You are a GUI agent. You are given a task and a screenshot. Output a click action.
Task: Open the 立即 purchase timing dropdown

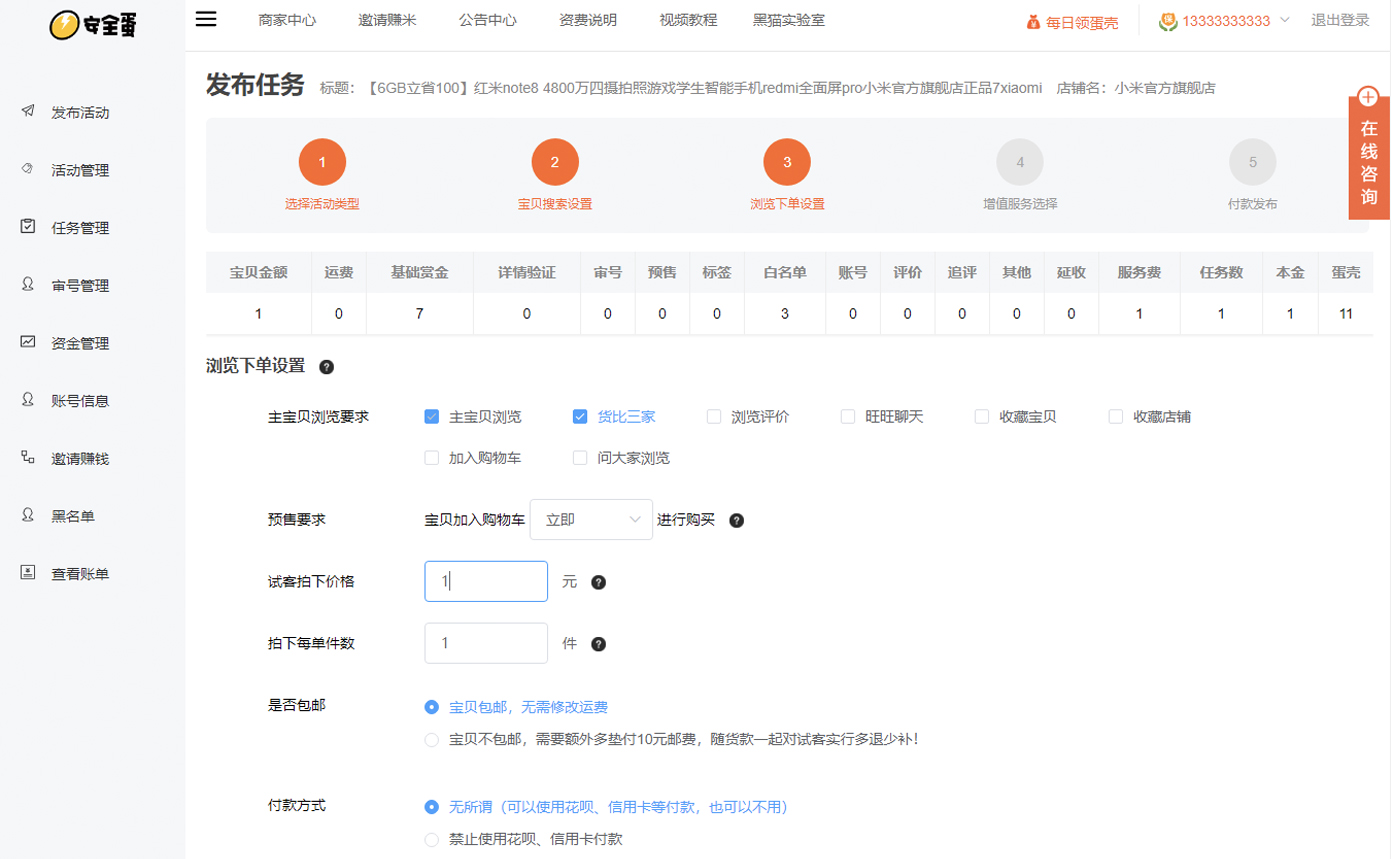[590, 520]
